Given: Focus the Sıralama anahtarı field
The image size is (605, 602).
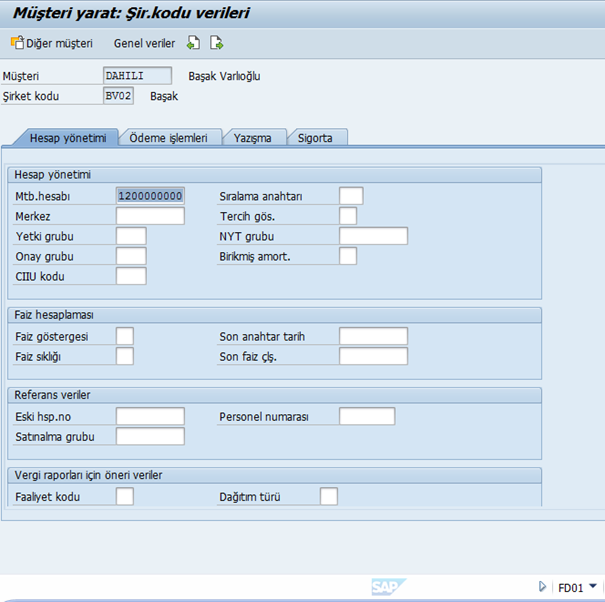Looking at the screenshot, I should [351, 196].
